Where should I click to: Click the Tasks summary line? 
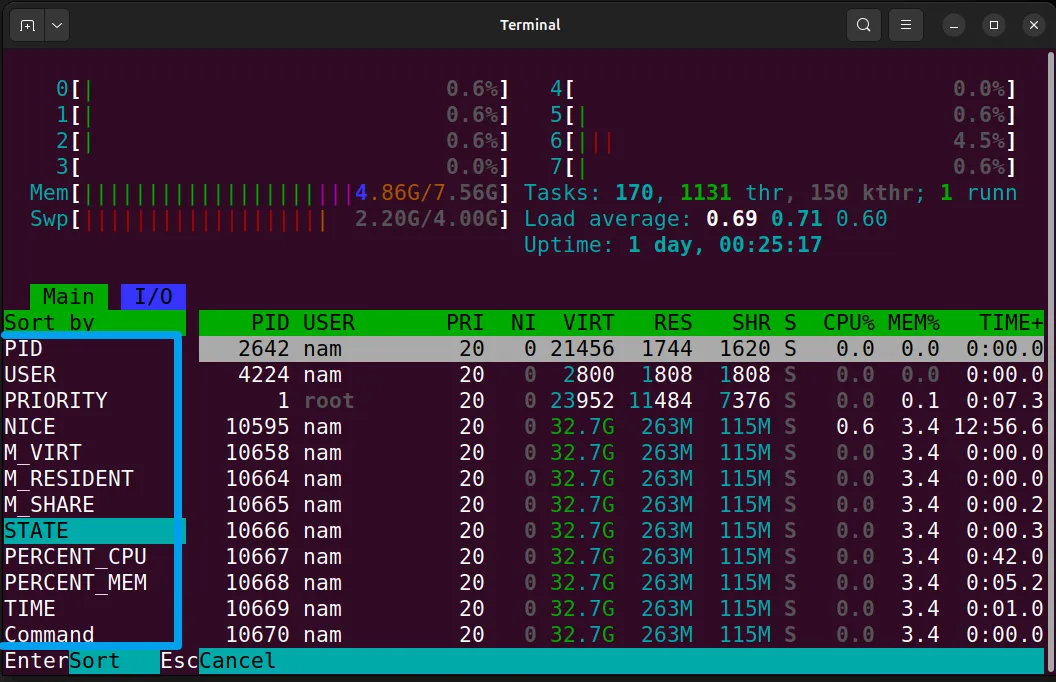(770, 193)
